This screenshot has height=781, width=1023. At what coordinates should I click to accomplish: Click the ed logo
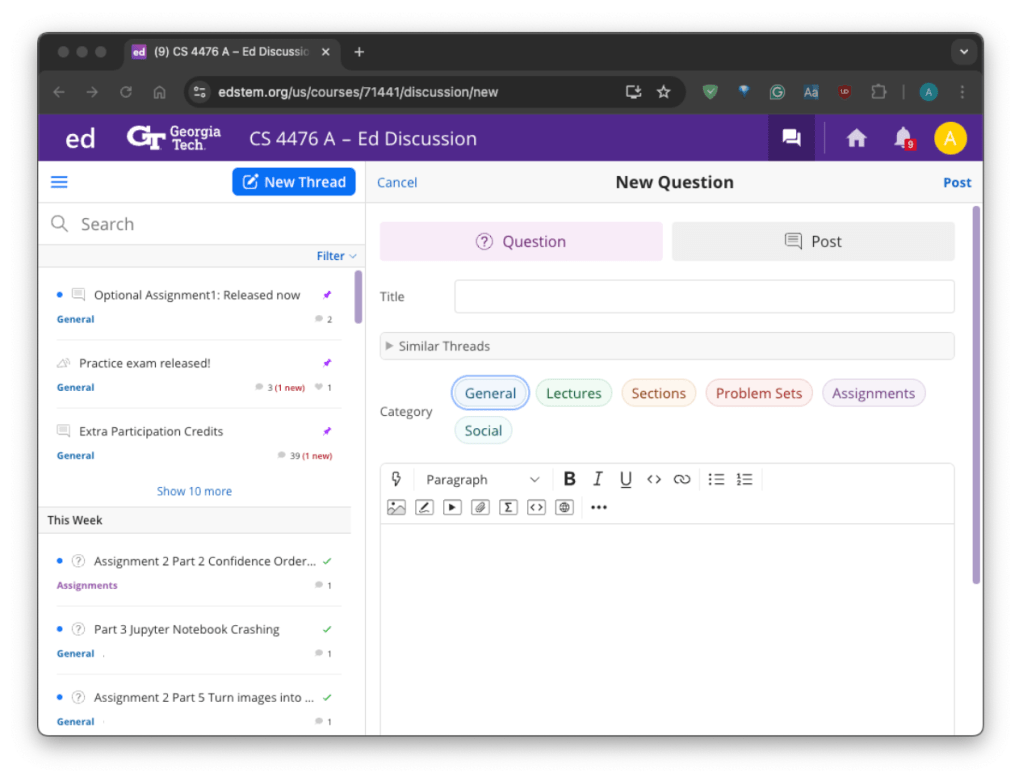coord(80,139)
